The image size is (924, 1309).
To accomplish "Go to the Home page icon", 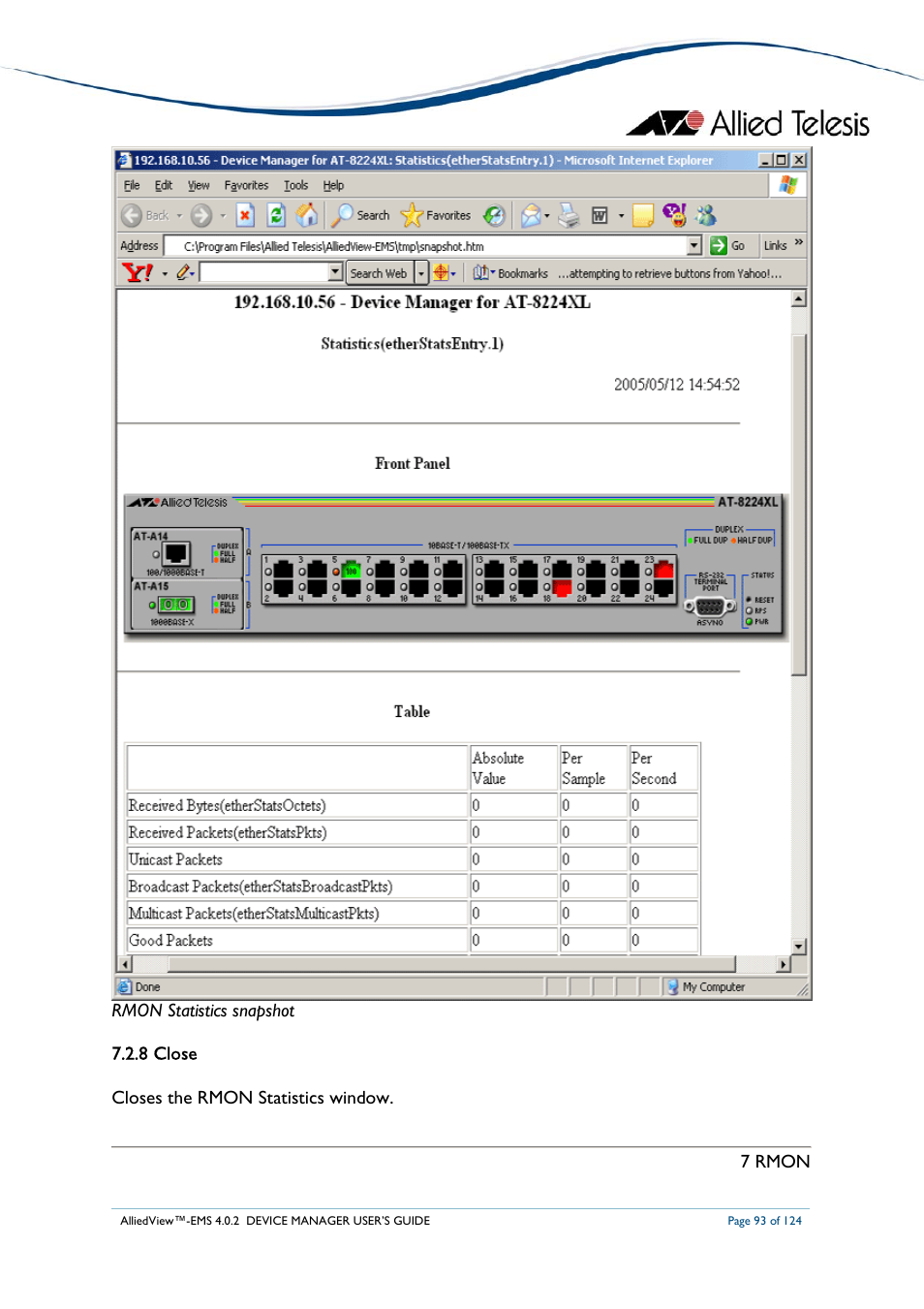I will [307, 215].
